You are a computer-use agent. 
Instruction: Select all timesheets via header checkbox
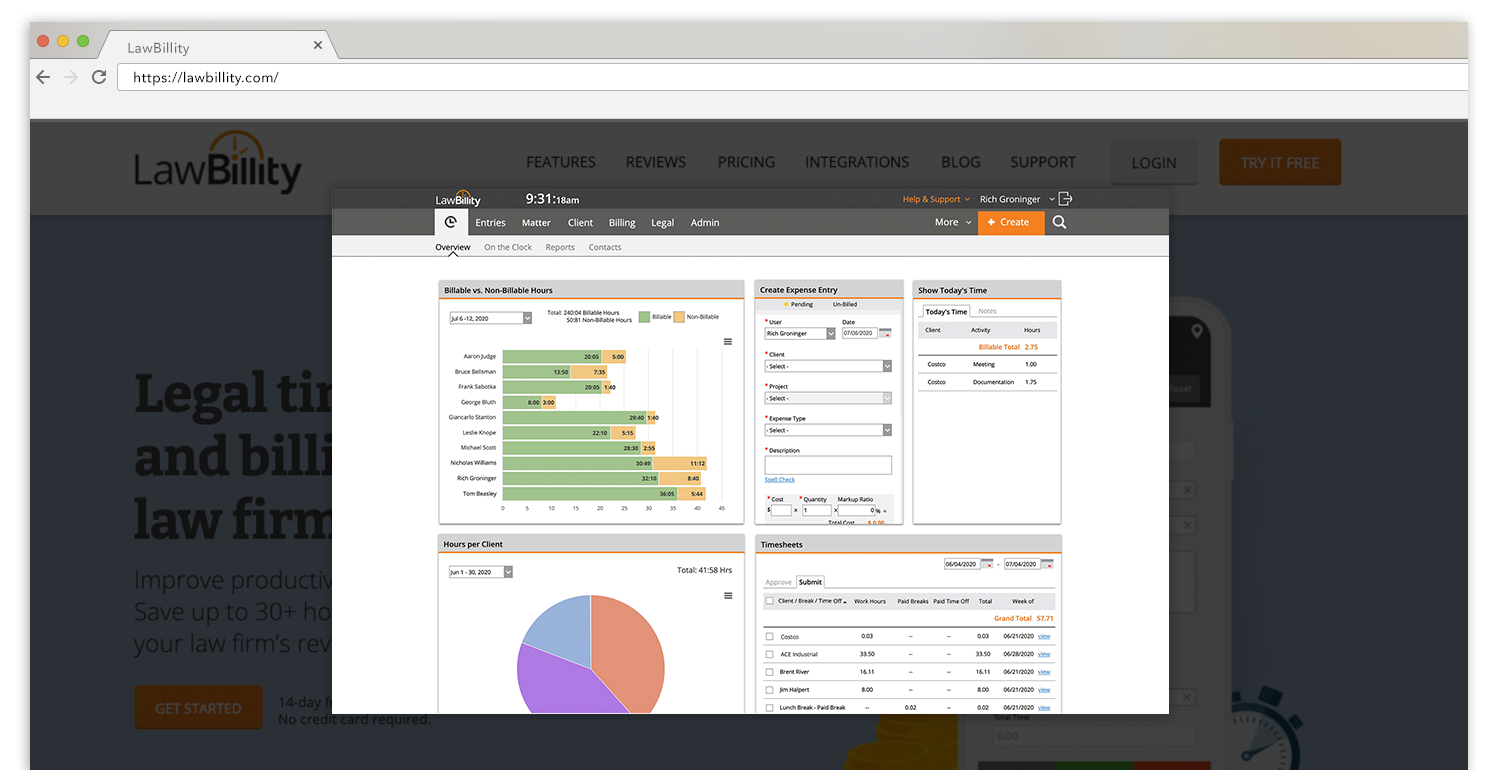tap(769, 601)
